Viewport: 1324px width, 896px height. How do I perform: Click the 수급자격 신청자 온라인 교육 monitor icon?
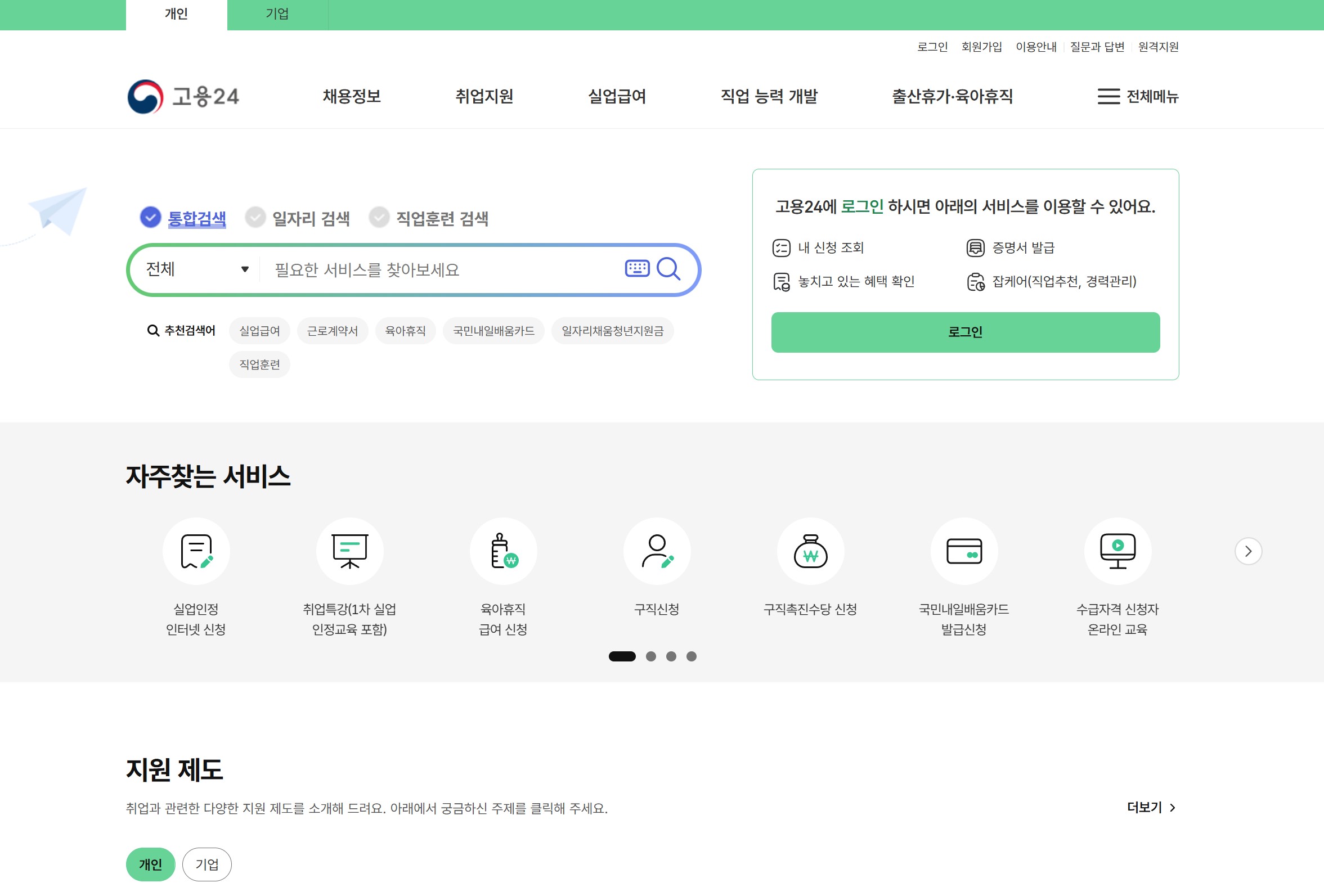tap(1117, 551)
